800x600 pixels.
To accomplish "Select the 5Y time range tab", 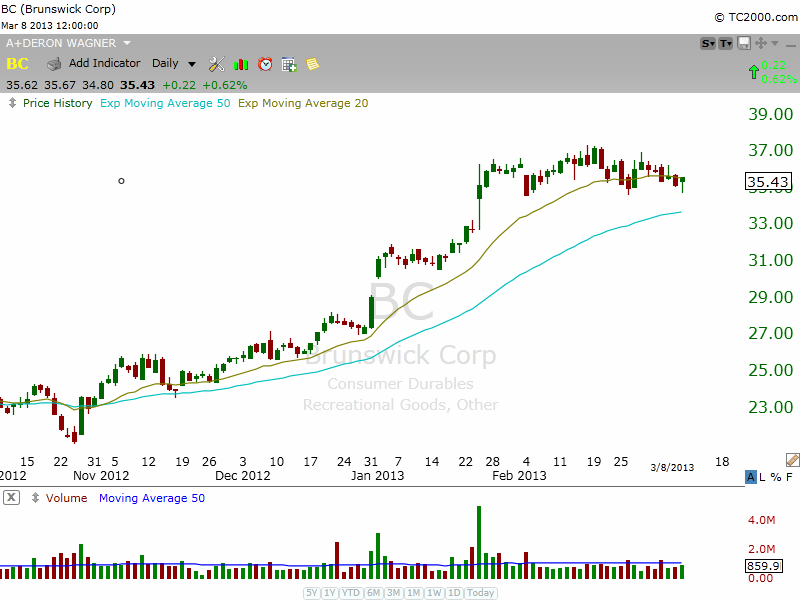I will (x=312, y=593).
